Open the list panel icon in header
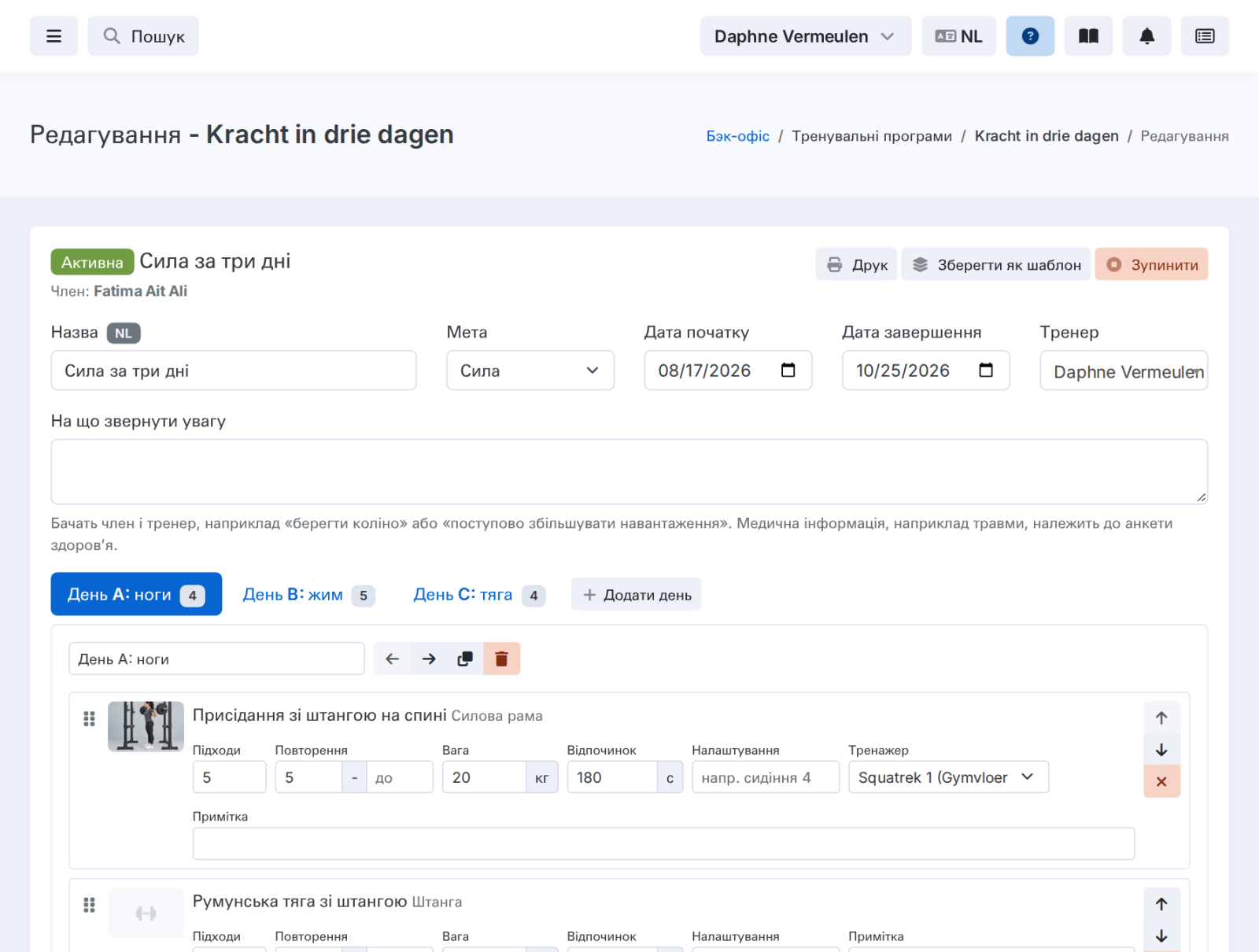The image size is (1259, 952). 1205,36
